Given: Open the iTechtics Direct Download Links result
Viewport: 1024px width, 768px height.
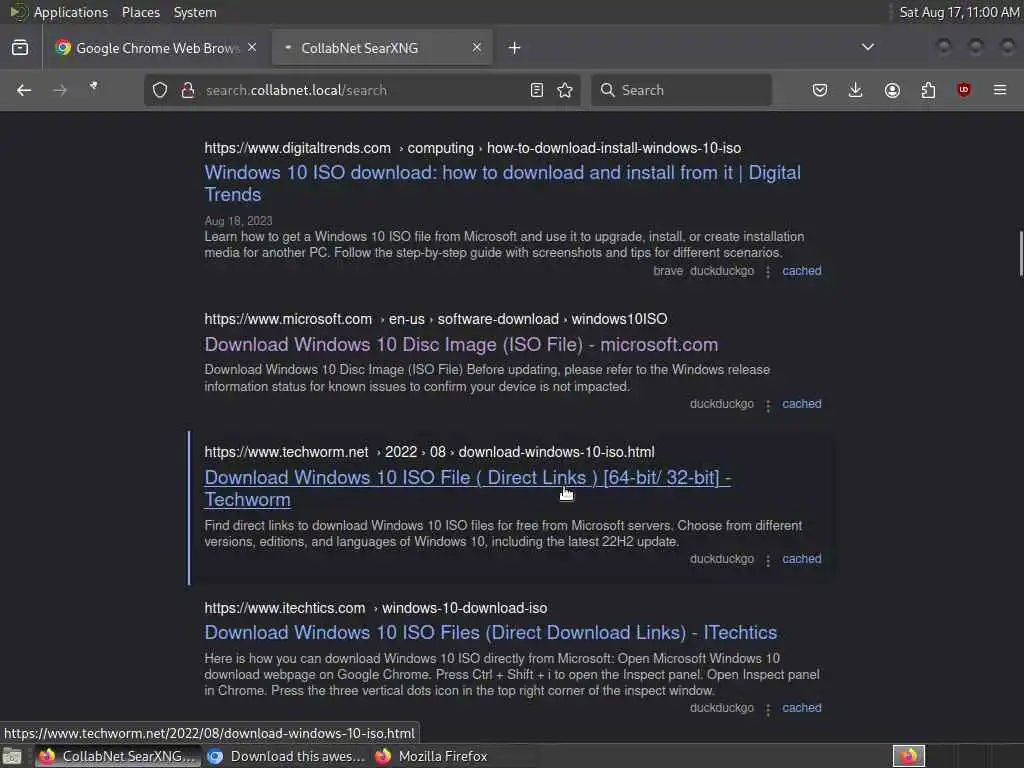Looking at the screenshot, I should coord(490,633).
